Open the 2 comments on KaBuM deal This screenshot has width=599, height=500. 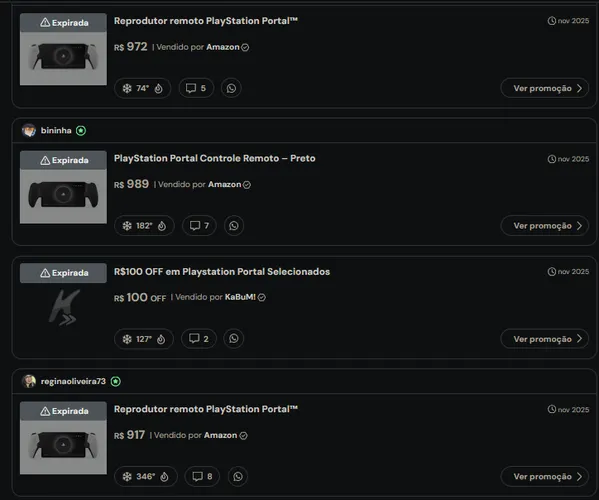click(x=199, y=339)
